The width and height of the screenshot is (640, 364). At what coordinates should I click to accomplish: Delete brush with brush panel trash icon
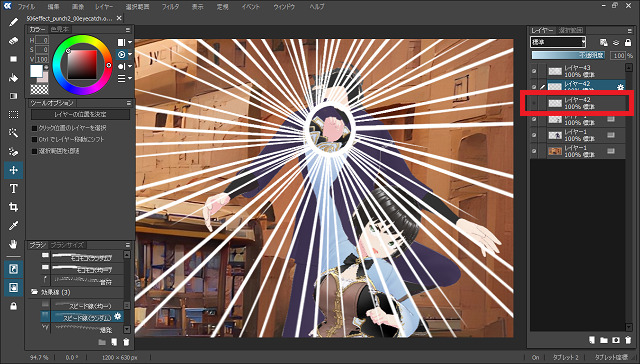click(x=127, y=342)
